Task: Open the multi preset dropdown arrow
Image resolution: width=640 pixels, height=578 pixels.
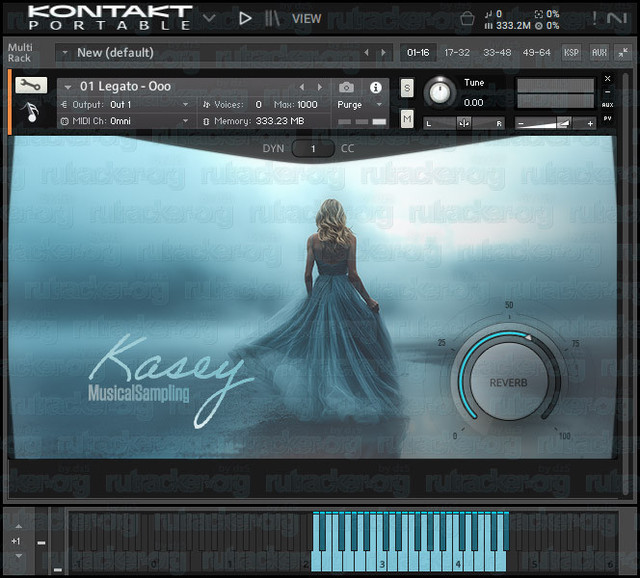Action: (64, 53)
